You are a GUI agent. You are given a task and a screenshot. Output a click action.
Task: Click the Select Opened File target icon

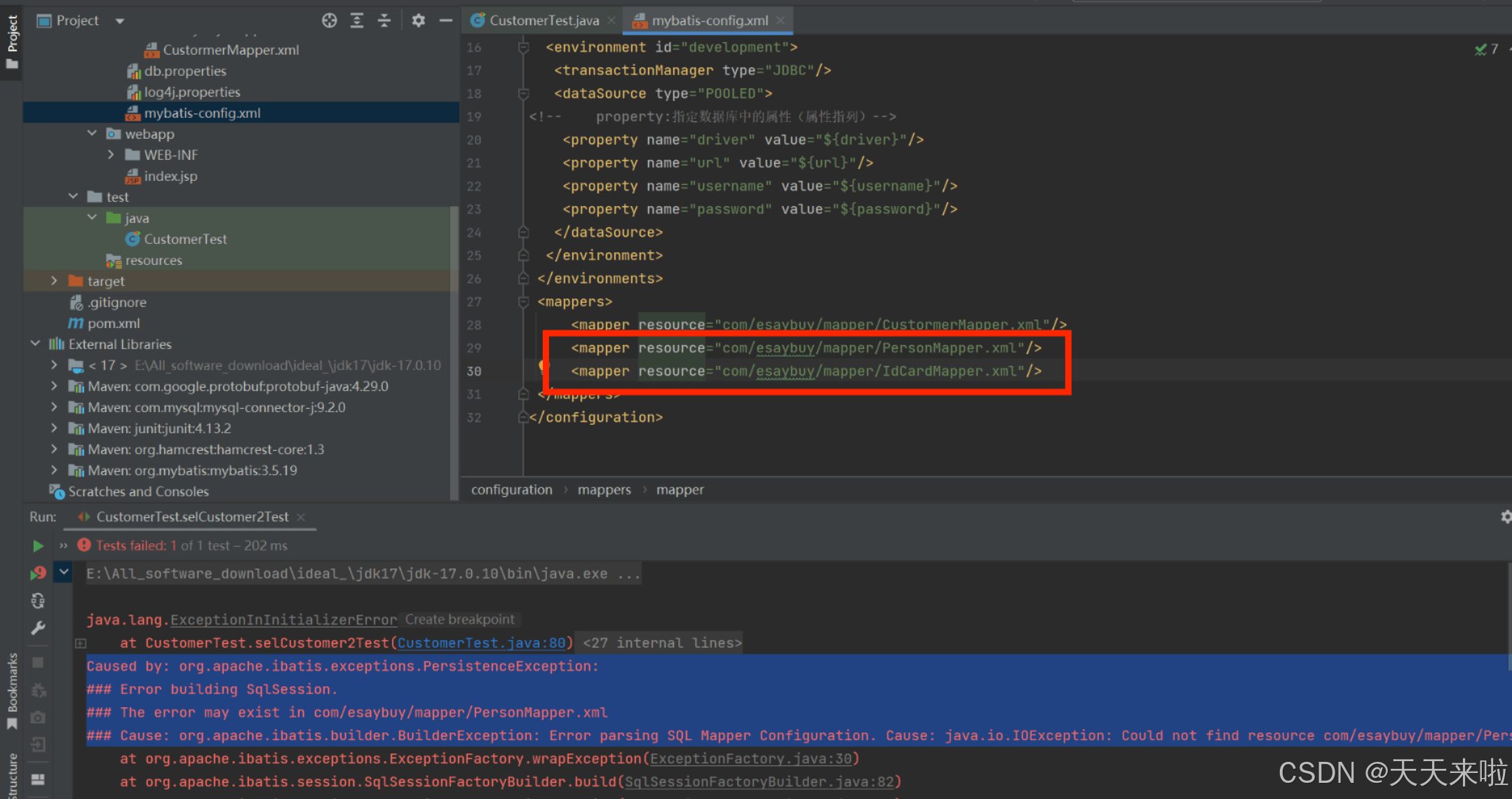(x=329, y=20)
